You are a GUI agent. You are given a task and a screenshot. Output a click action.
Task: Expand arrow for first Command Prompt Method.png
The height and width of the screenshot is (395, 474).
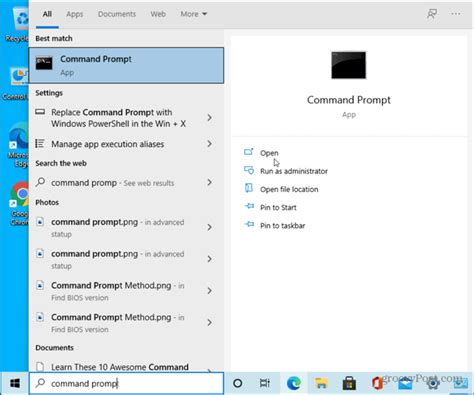(x=209, y=291)
